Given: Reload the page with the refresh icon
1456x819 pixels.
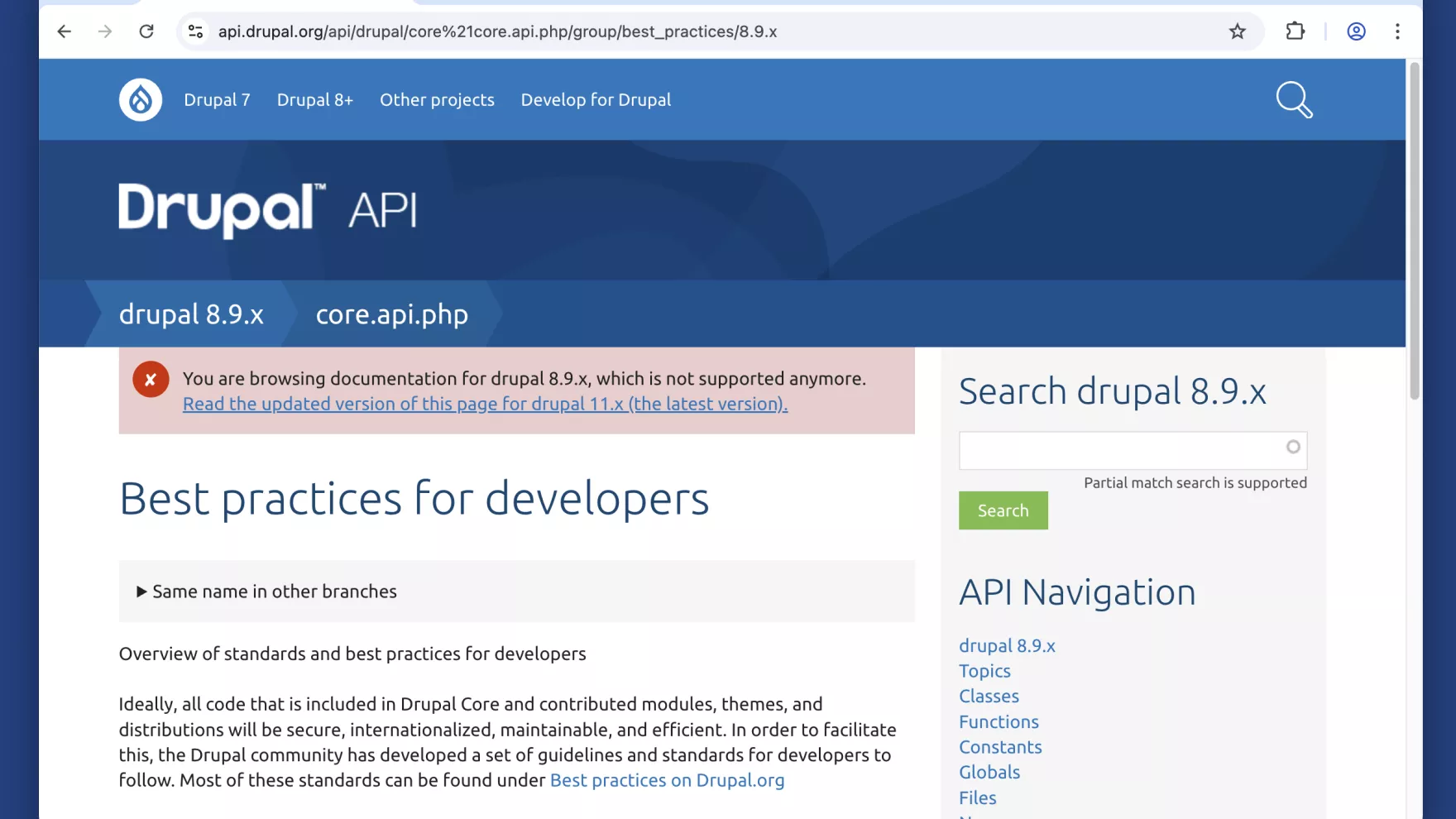Looking at the screenshot, I should point(146,31).
